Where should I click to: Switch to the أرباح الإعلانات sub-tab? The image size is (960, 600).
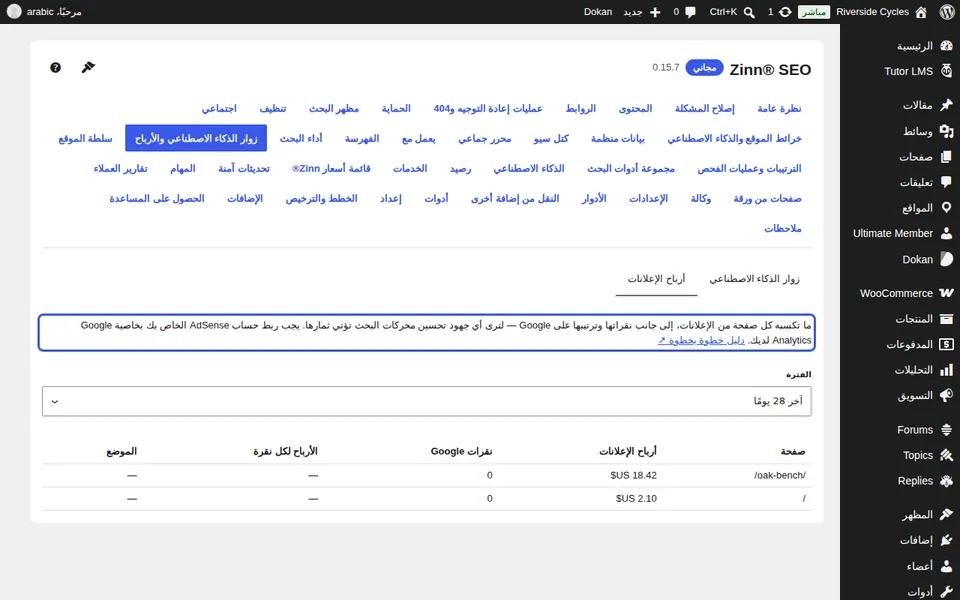pos(656,279)
